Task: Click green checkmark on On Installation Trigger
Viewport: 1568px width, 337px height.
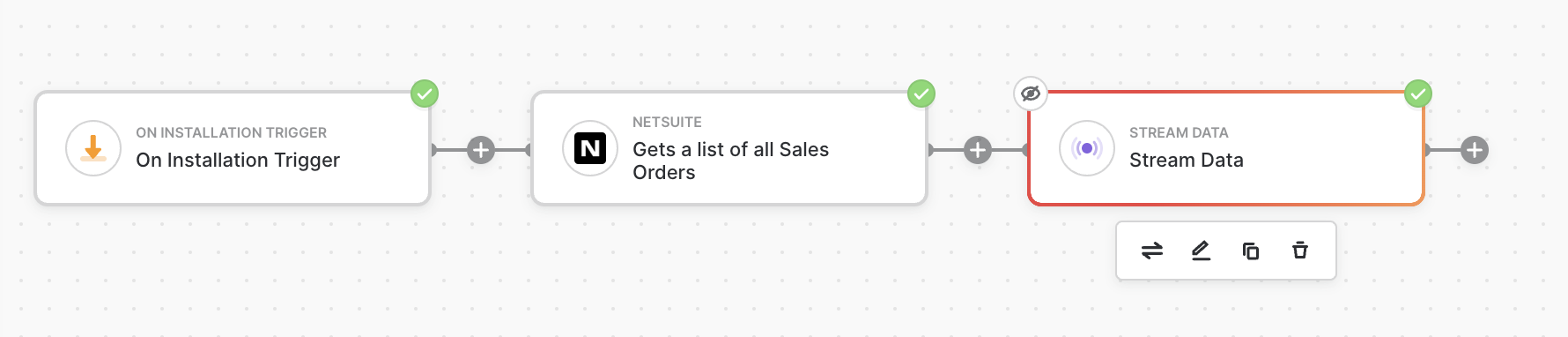Action: point(425,94)
